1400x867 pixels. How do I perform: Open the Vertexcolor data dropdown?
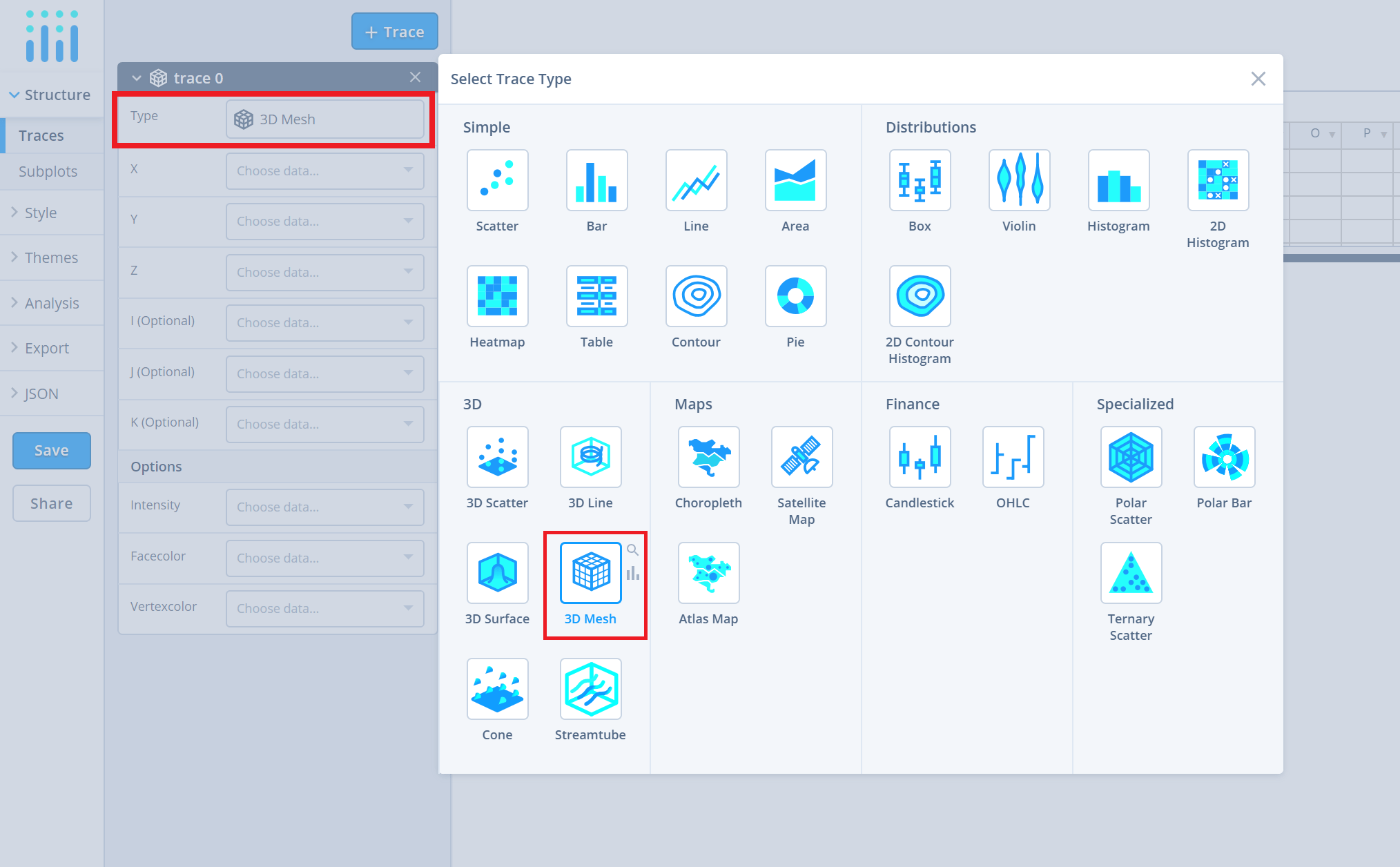(324, 608)
